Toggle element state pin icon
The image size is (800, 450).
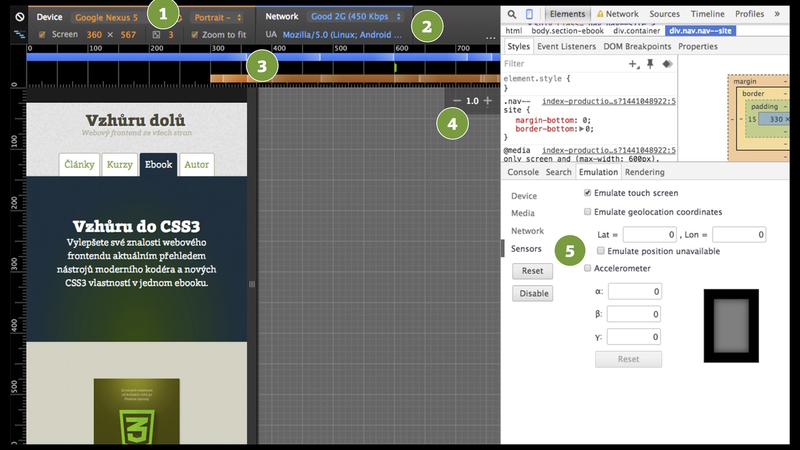pos(650,63)
